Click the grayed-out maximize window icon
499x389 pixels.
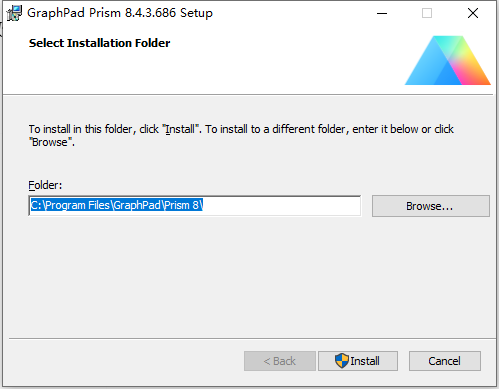pos(427,13)
